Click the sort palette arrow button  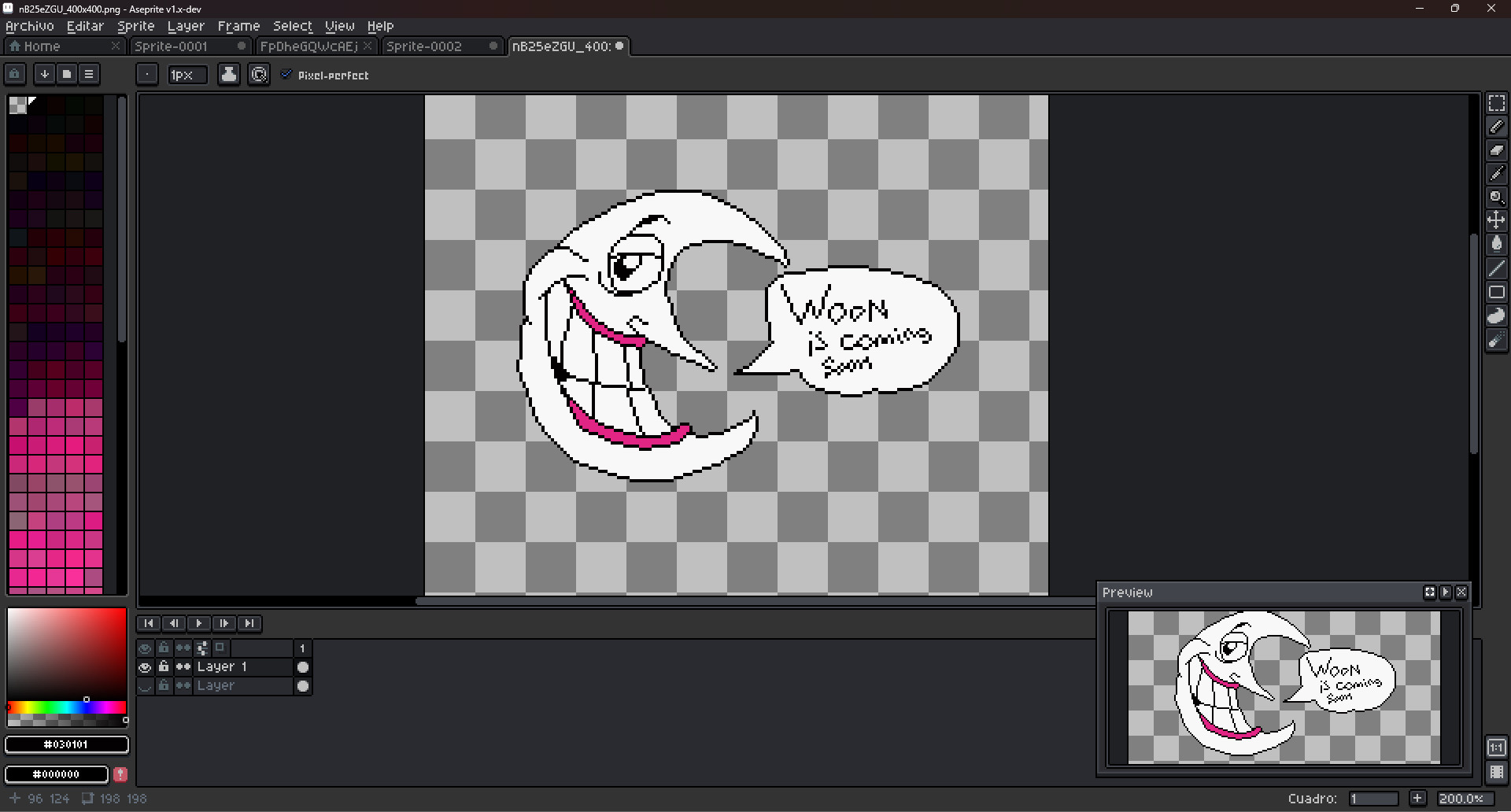[45, 74]
